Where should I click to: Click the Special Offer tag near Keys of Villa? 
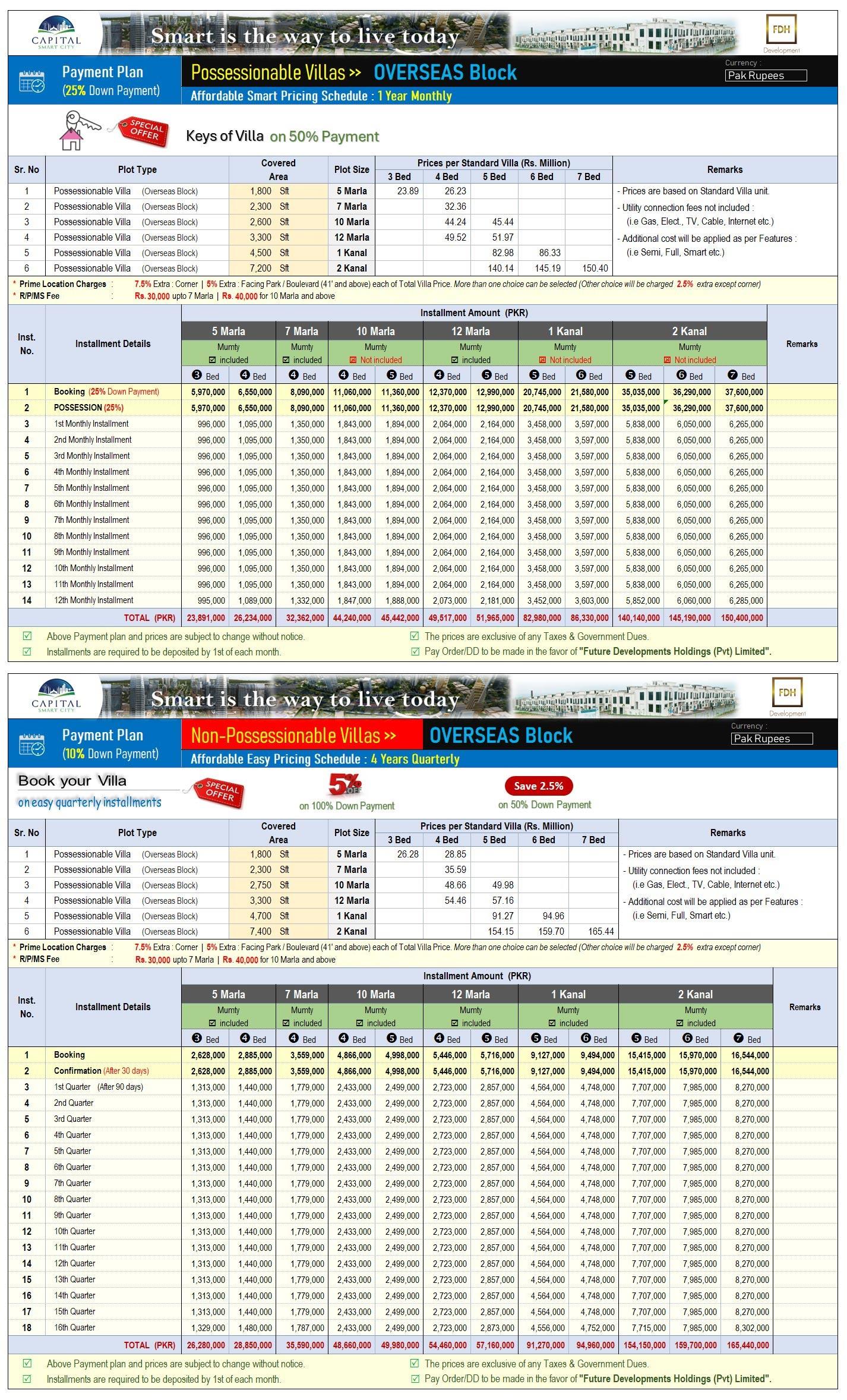click(143, 131)
